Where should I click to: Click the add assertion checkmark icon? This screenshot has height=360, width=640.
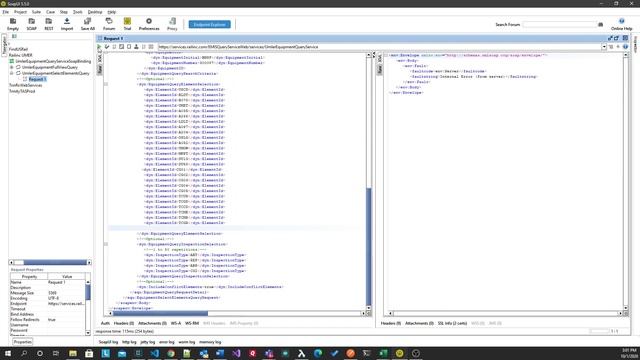coord(107,47)
